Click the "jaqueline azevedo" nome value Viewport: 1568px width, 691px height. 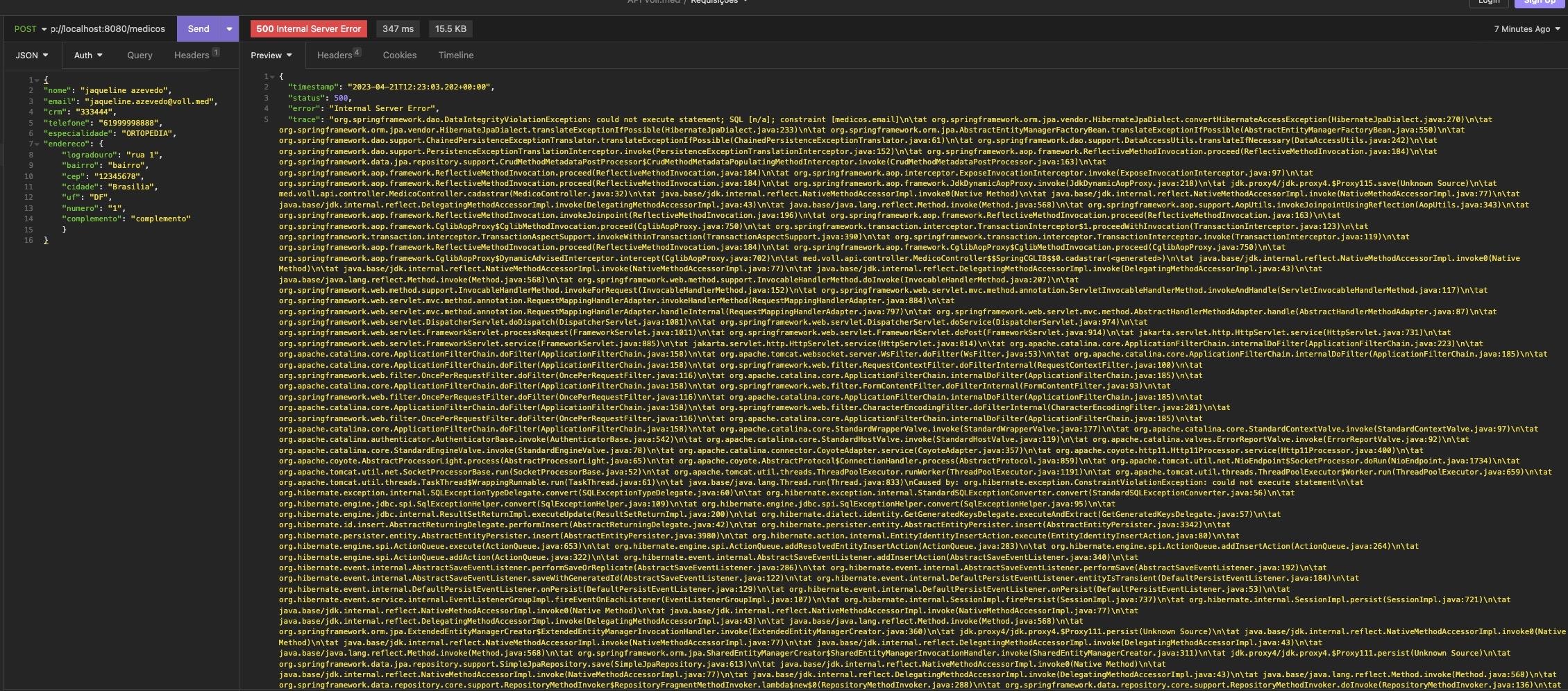pyautogui.click(x=124, y=91)
